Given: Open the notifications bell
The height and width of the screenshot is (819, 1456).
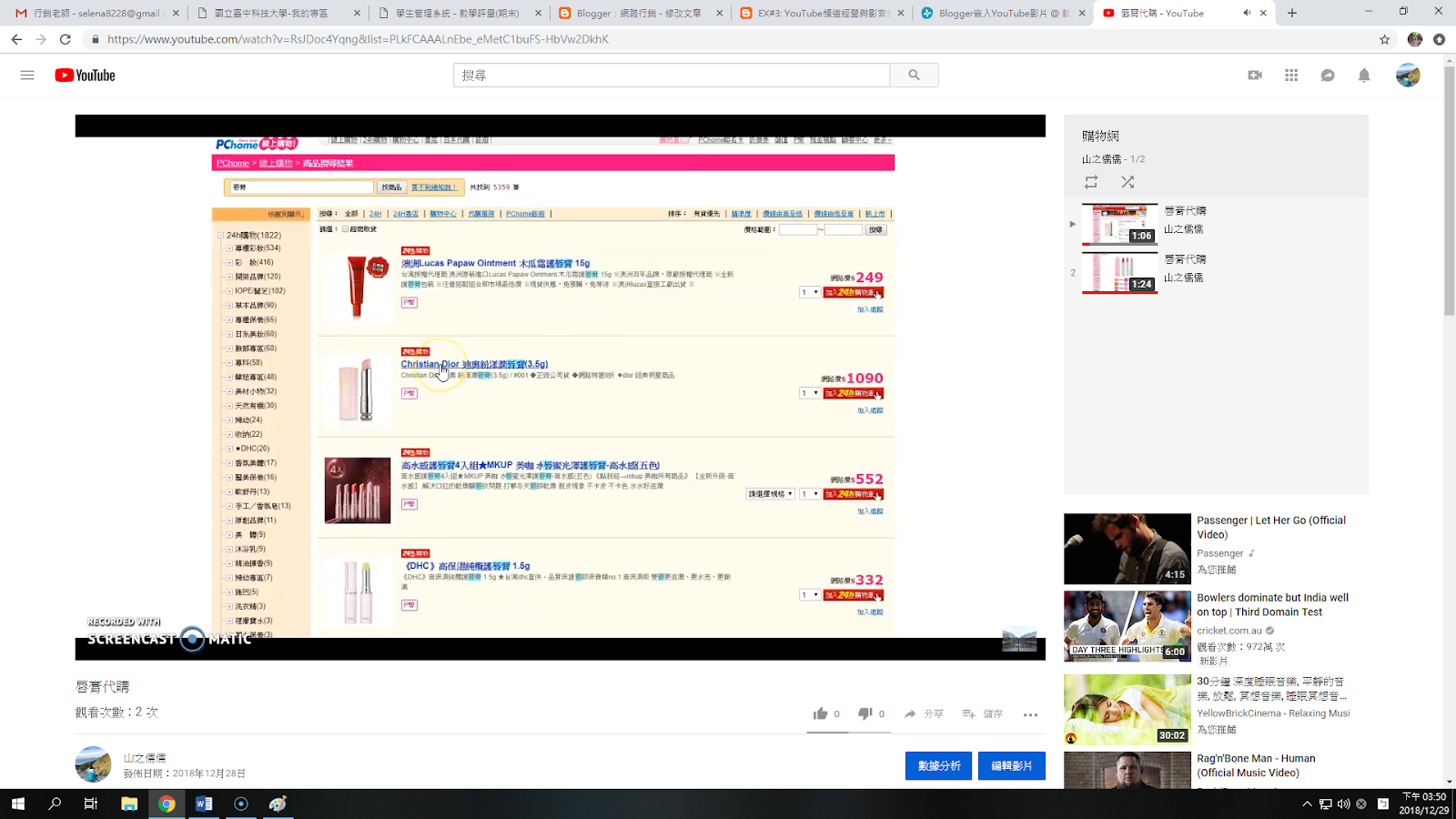Looking at the screenshot, I should tap(1364, 76).
